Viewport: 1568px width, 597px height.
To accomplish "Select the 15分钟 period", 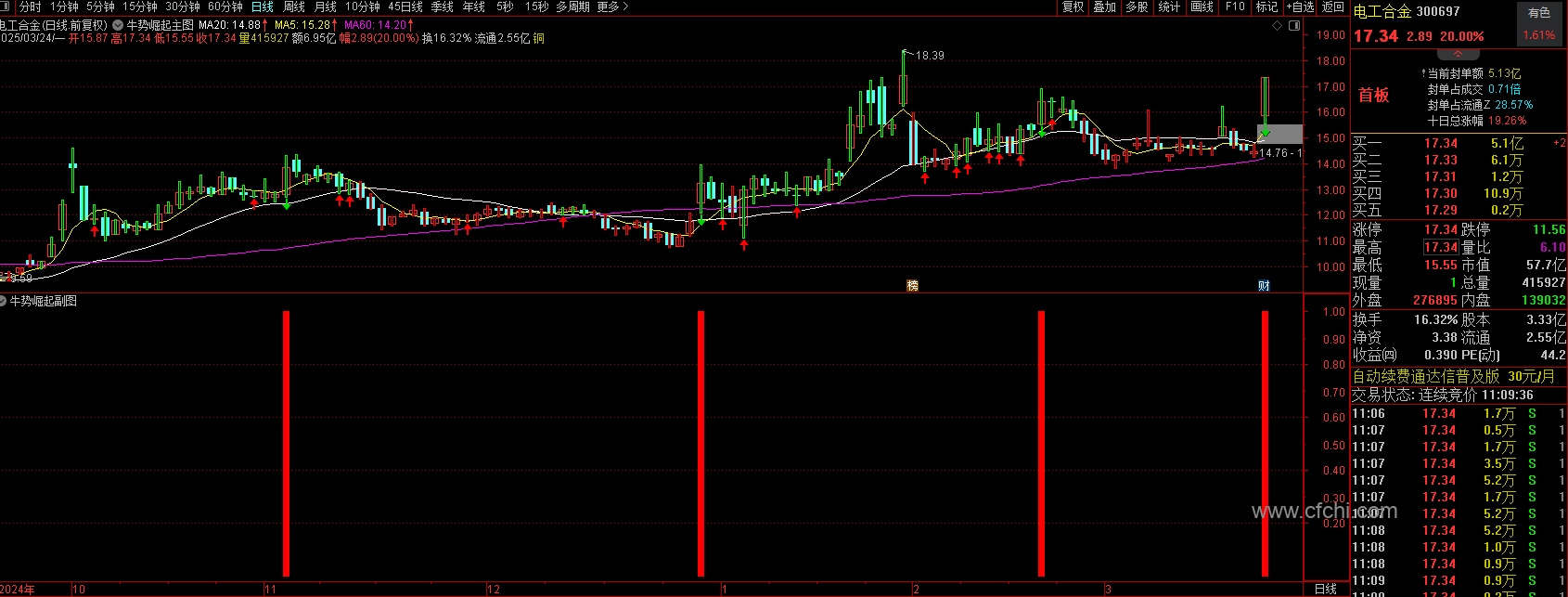I will (x=140, y=6).
